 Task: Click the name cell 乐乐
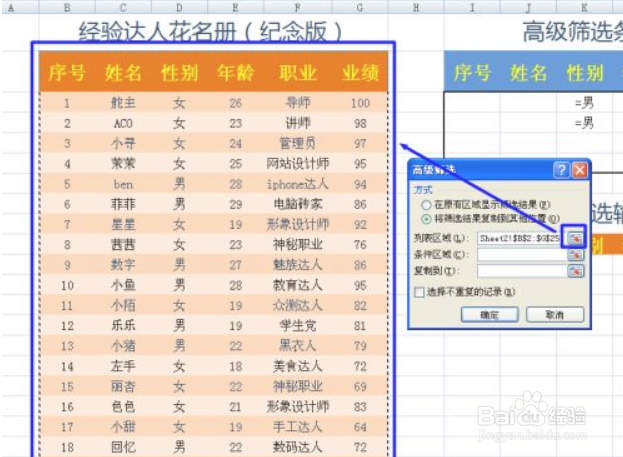click(123, 326)
